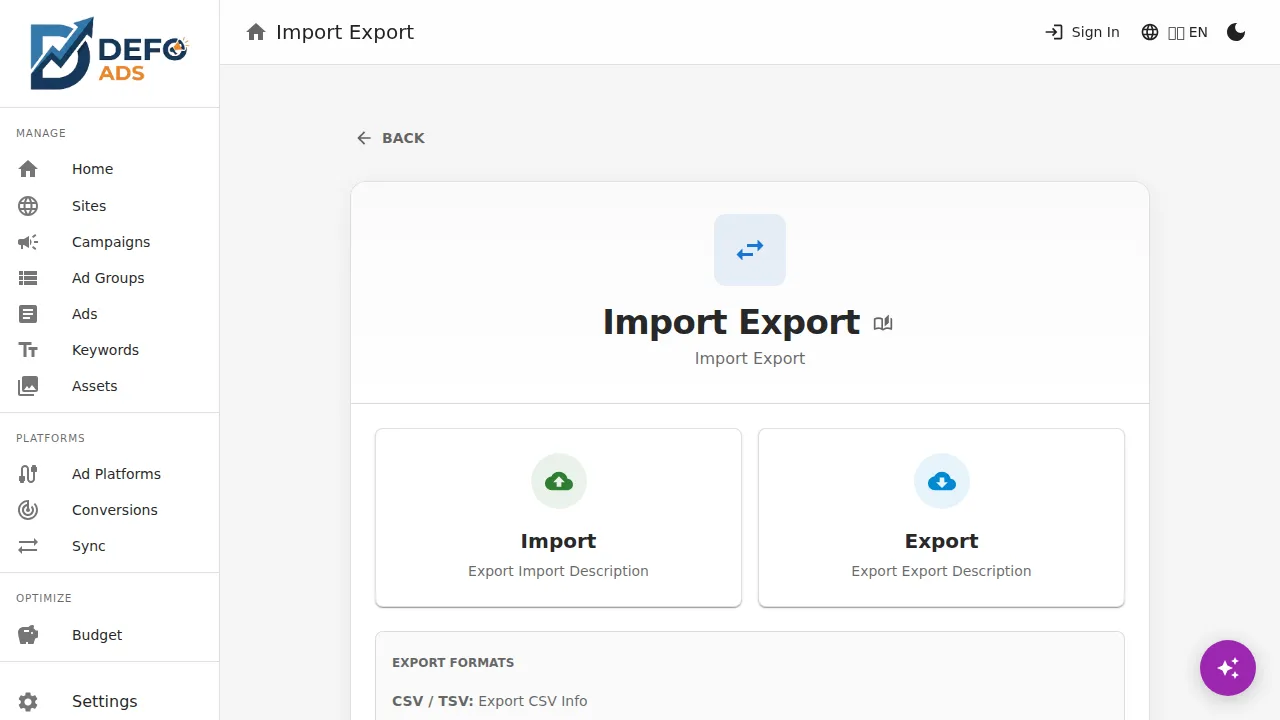Select Keywords menu item
The image size is (1280, 720).
[x=109, y=350]
